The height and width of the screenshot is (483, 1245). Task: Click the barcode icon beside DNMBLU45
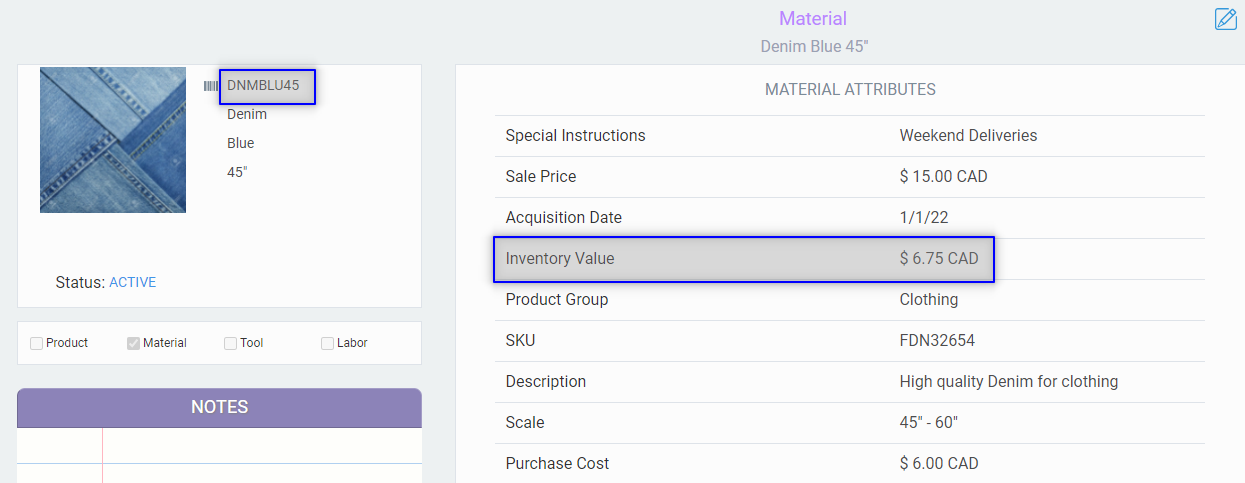211,86
